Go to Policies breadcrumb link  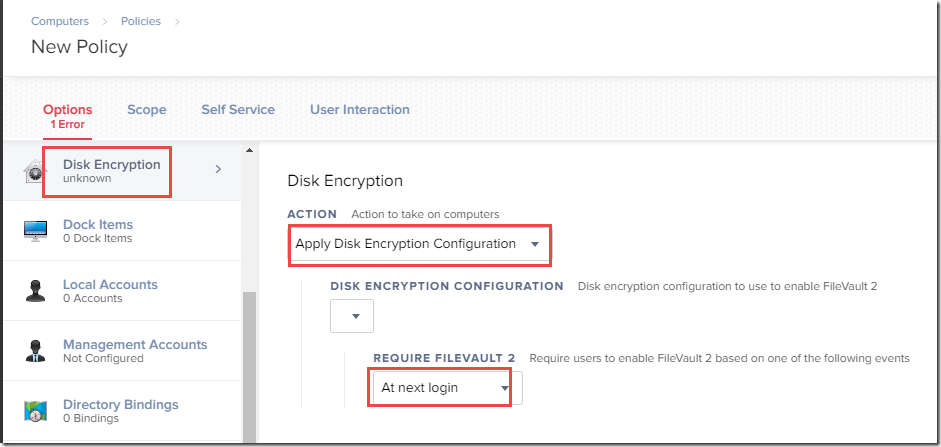point(141,21)
